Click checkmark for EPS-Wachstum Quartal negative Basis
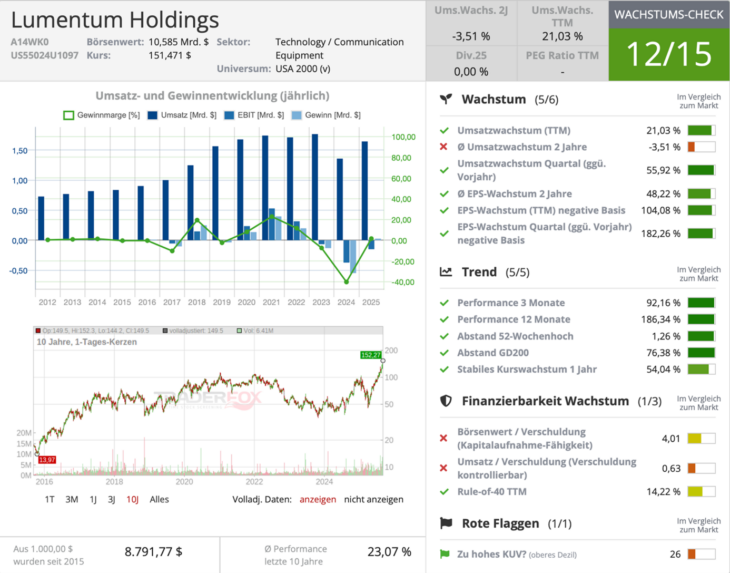This screenshot has height=573, width=730. click(x=444, y=233)
